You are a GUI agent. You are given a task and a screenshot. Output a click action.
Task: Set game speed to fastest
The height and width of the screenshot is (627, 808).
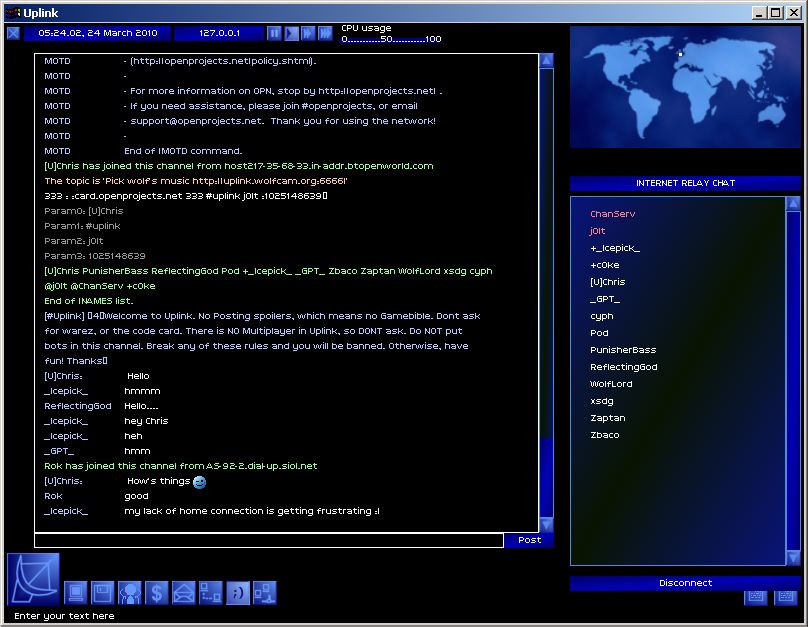click(x=325, y=33)
